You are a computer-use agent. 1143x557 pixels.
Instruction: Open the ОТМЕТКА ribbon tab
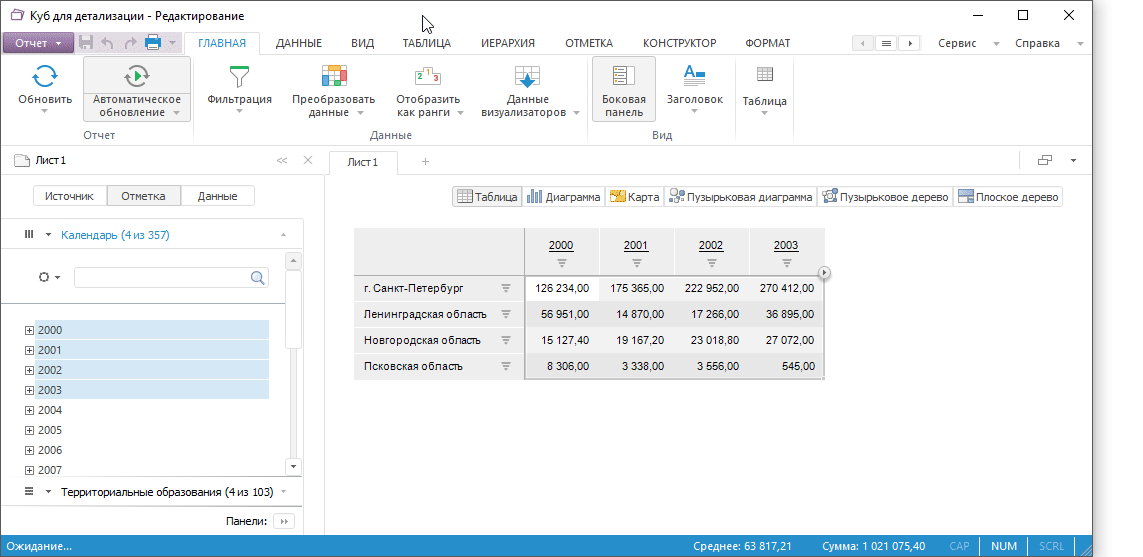pyautogui.click(x=589, y=43)
